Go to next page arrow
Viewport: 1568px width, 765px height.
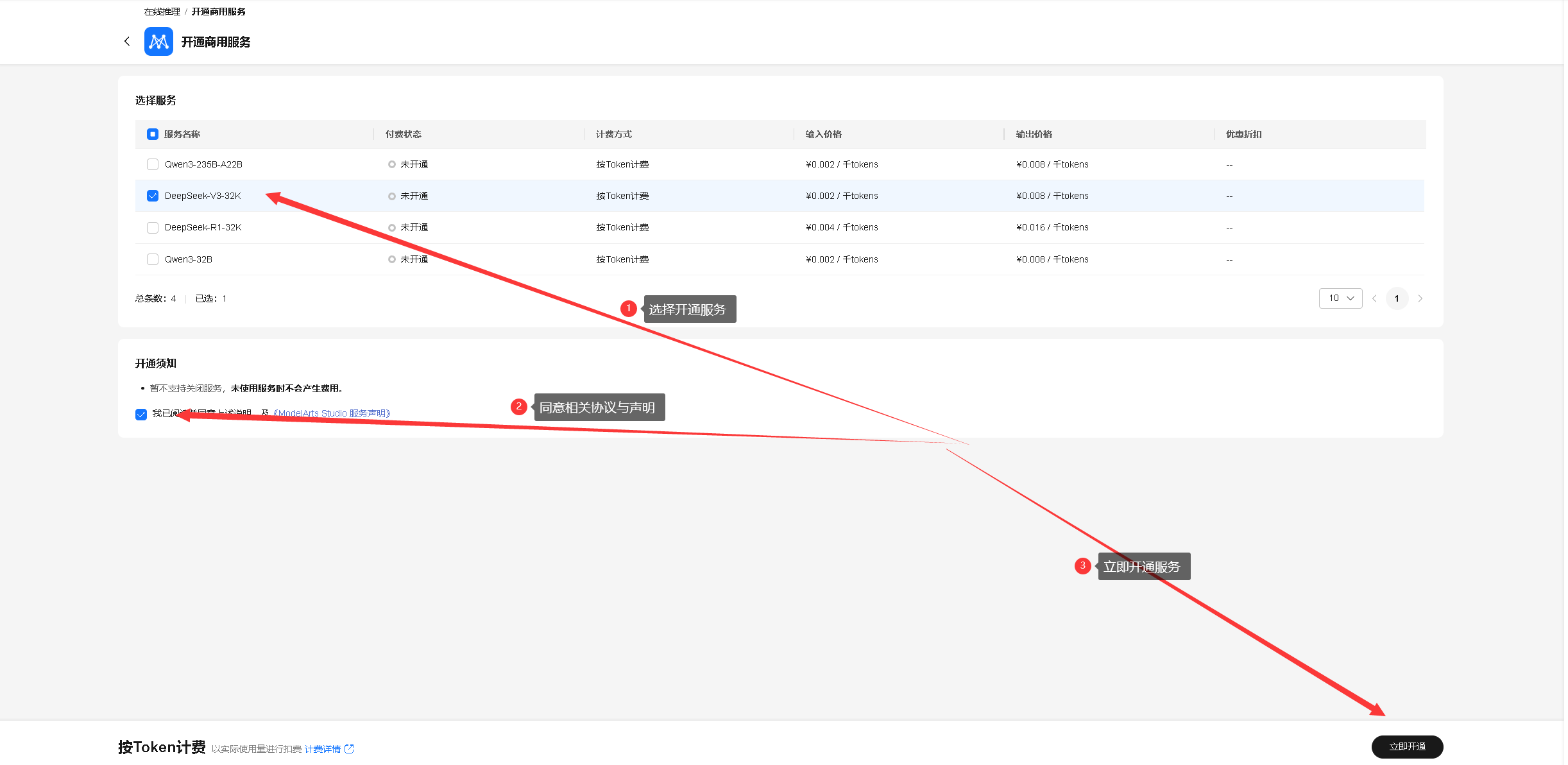(x=1420, y=298)
